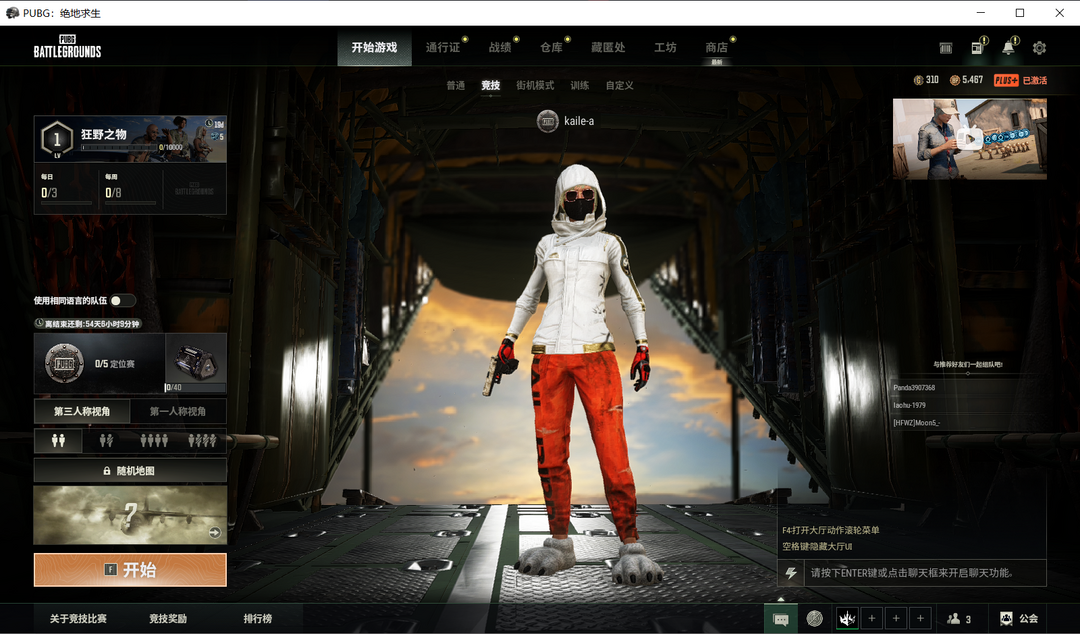The image size is (1080, 634).
Task: Open the radar icon in bottom bar
Action: (815, 619)
